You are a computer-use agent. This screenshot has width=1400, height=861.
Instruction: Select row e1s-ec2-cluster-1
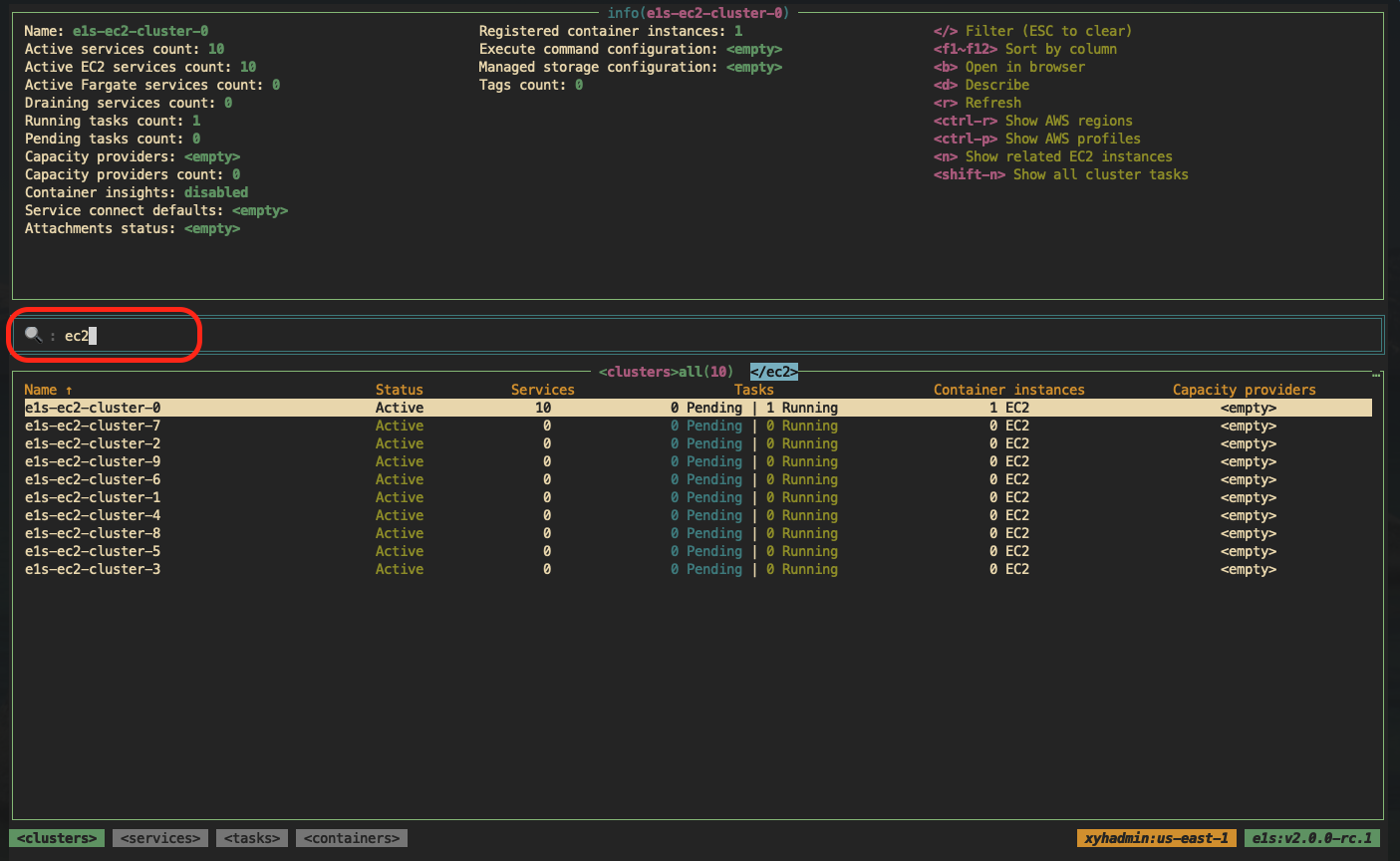(x=698, y=497)
